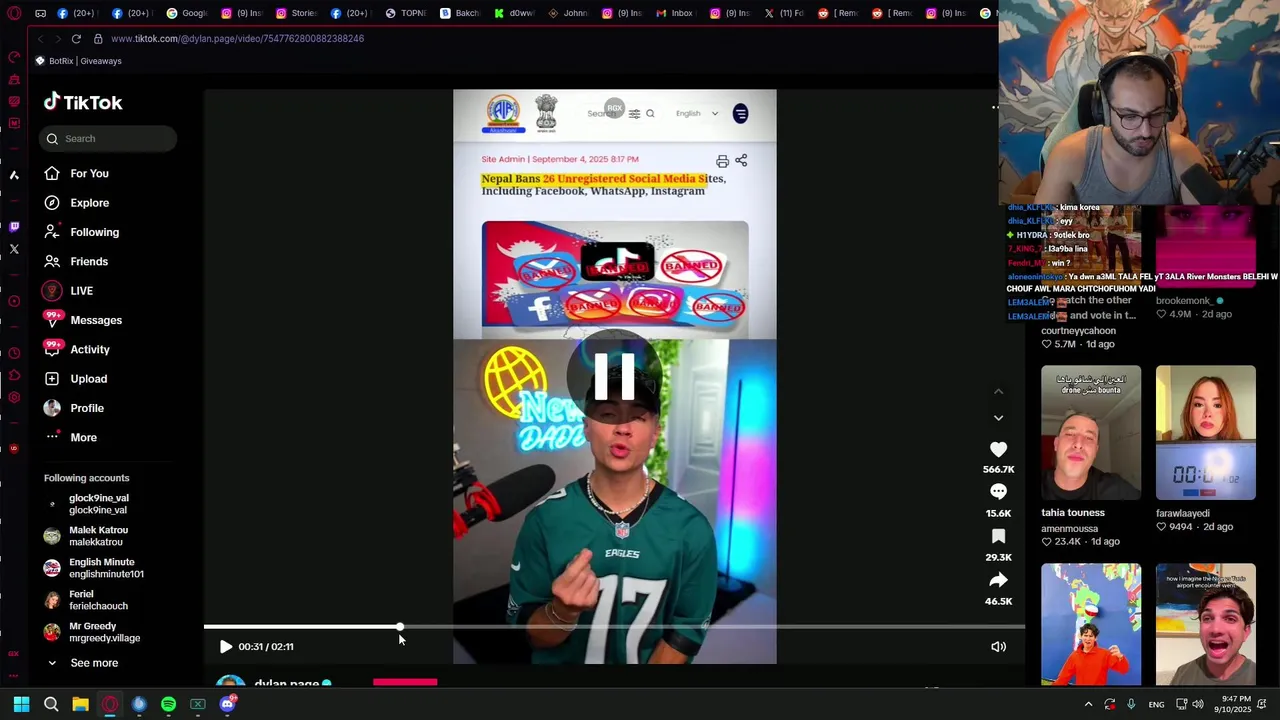The height and width of the screenshot is (720, 1280).
Task: Switch to the Gmail Inbox tab
Action: [x=674, y=13]
